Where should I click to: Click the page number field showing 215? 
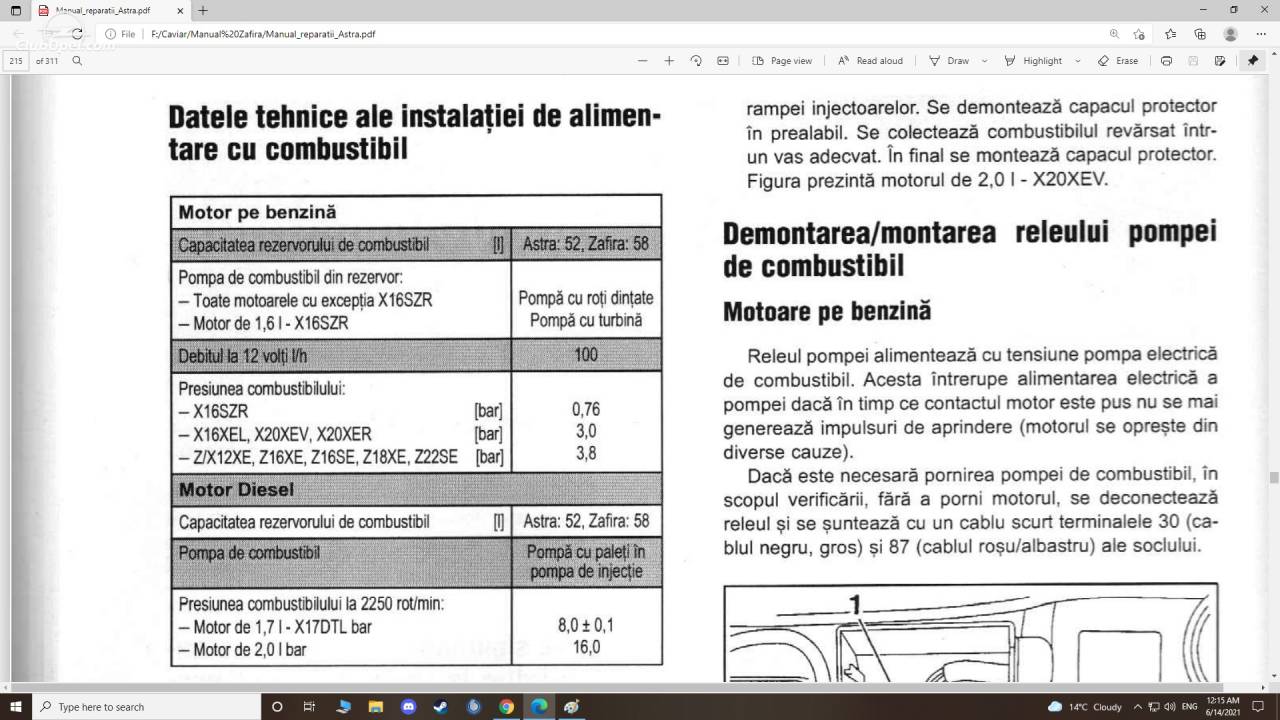[x=16, y=61]
